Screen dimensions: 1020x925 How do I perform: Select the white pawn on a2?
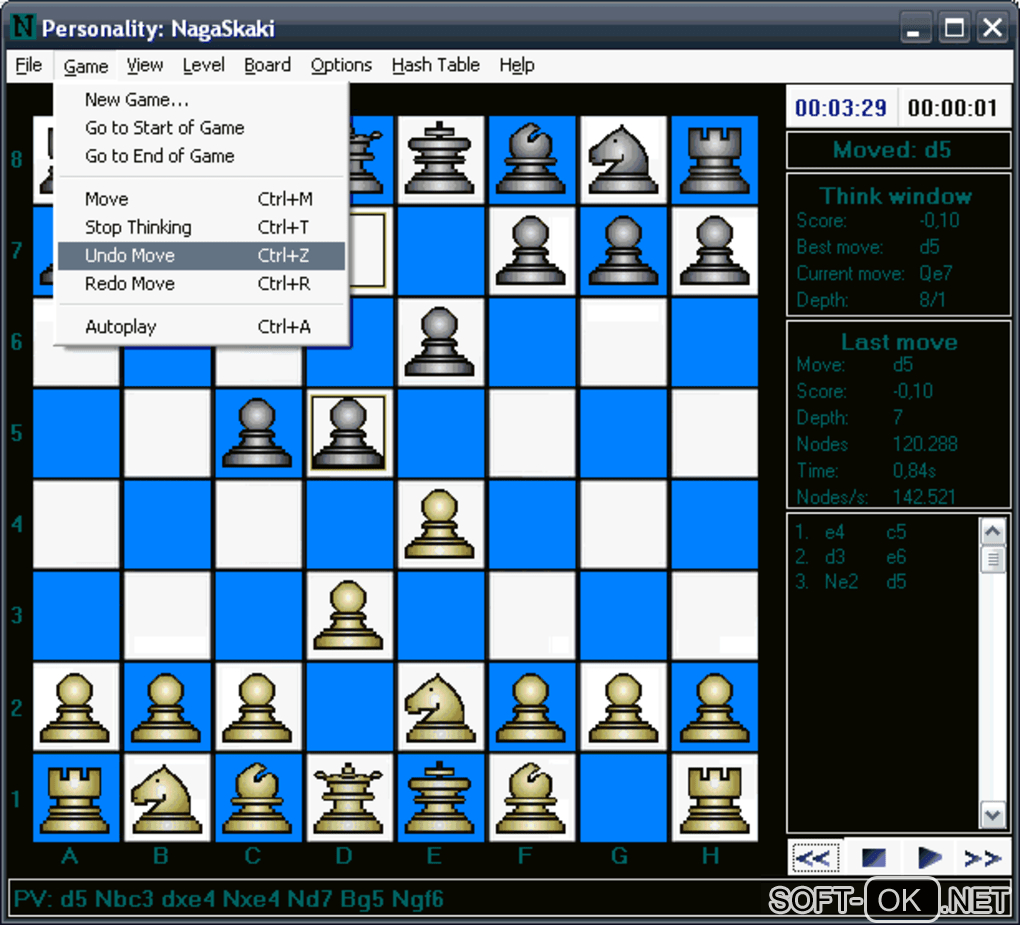click(x=75, y=707)
